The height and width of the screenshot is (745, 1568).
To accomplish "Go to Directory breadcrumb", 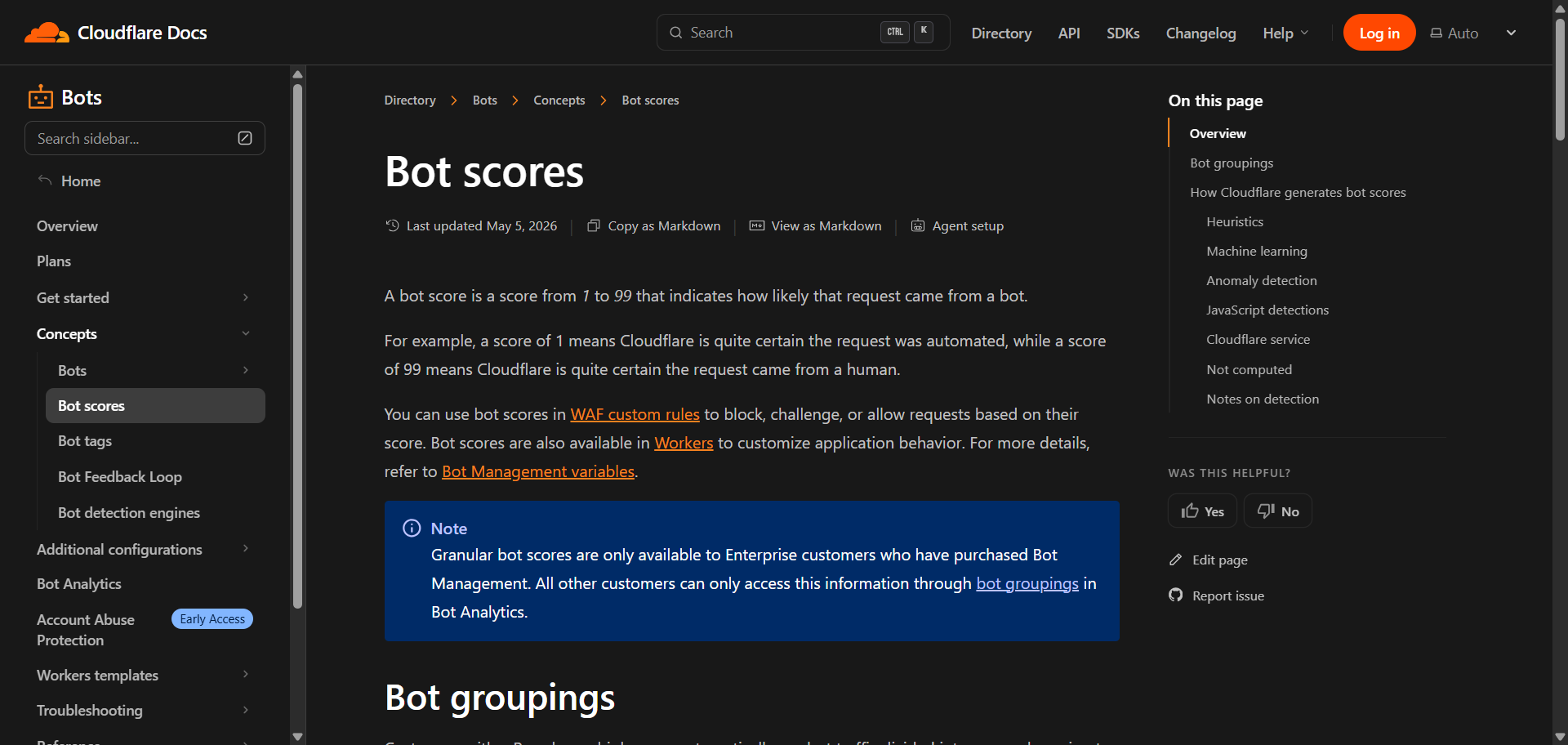I will pyautogui.click(x=410, y=100).
